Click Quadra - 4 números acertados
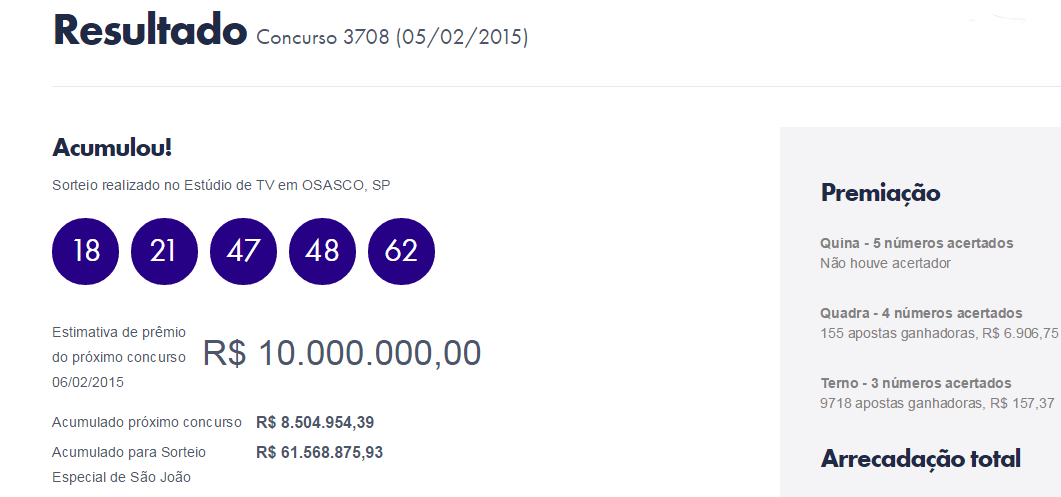 point(921,313)
